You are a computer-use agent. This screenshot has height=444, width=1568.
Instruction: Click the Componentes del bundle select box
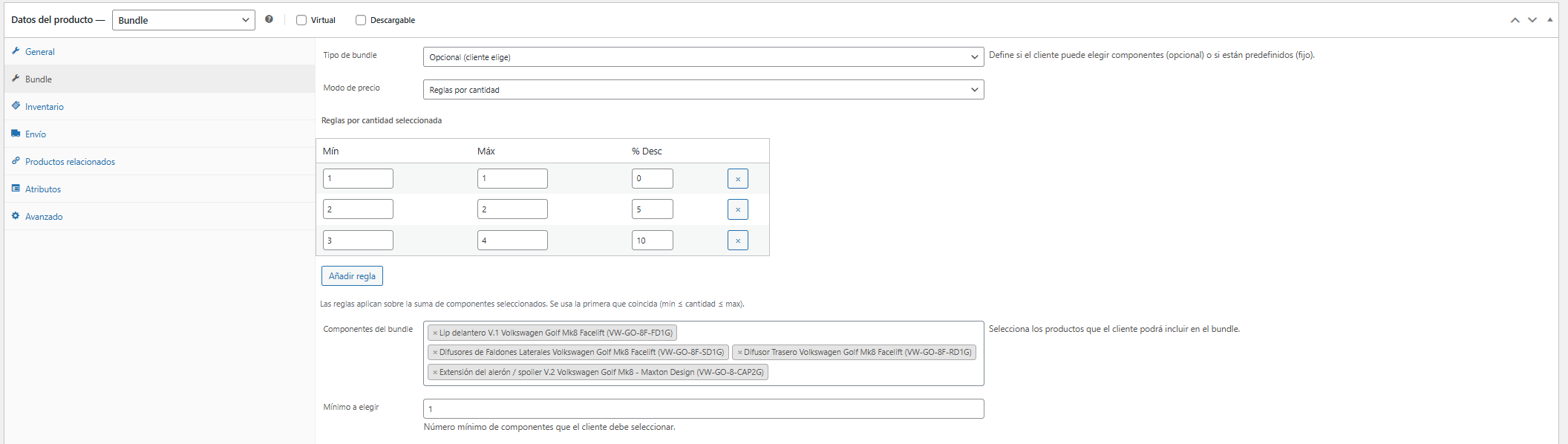pyautogui.click(x=703, y=353)
